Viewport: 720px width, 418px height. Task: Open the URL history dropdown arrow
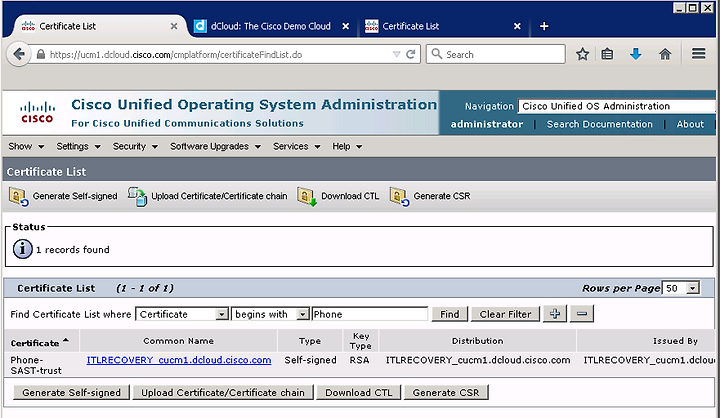point(397,54)
